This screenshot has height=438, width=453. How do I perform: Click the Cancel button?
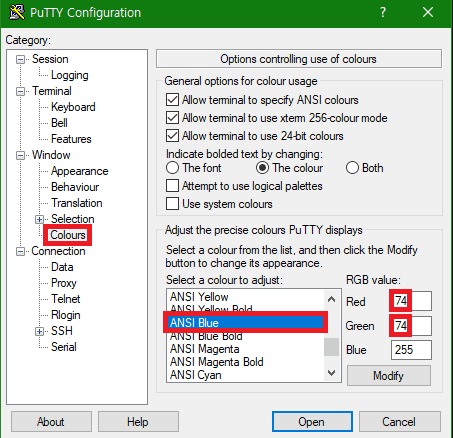[x=399, y=422]
